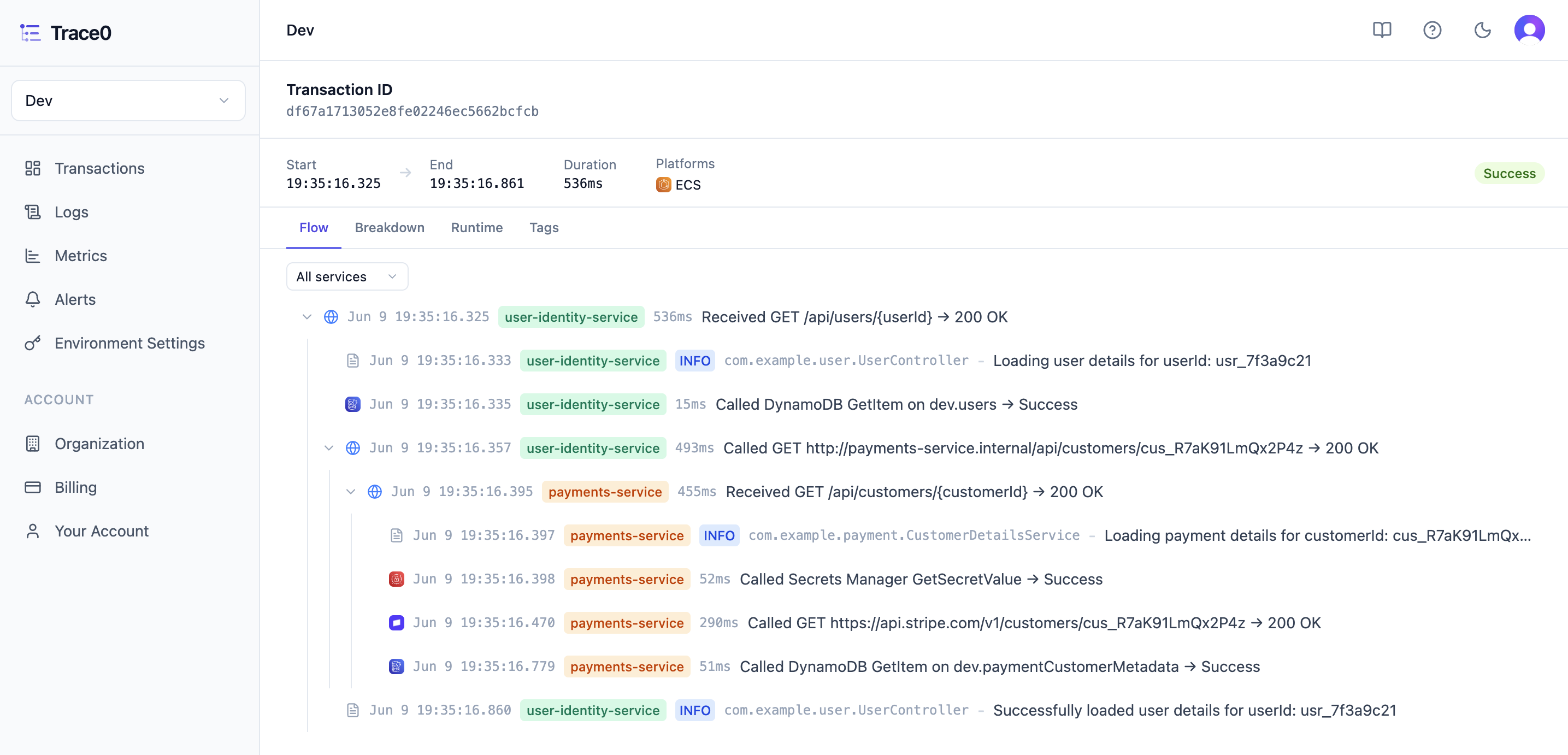Viewport: 1568px width, 755px height.
Task: Click the Organization building icon
Action: click(33, 444)
